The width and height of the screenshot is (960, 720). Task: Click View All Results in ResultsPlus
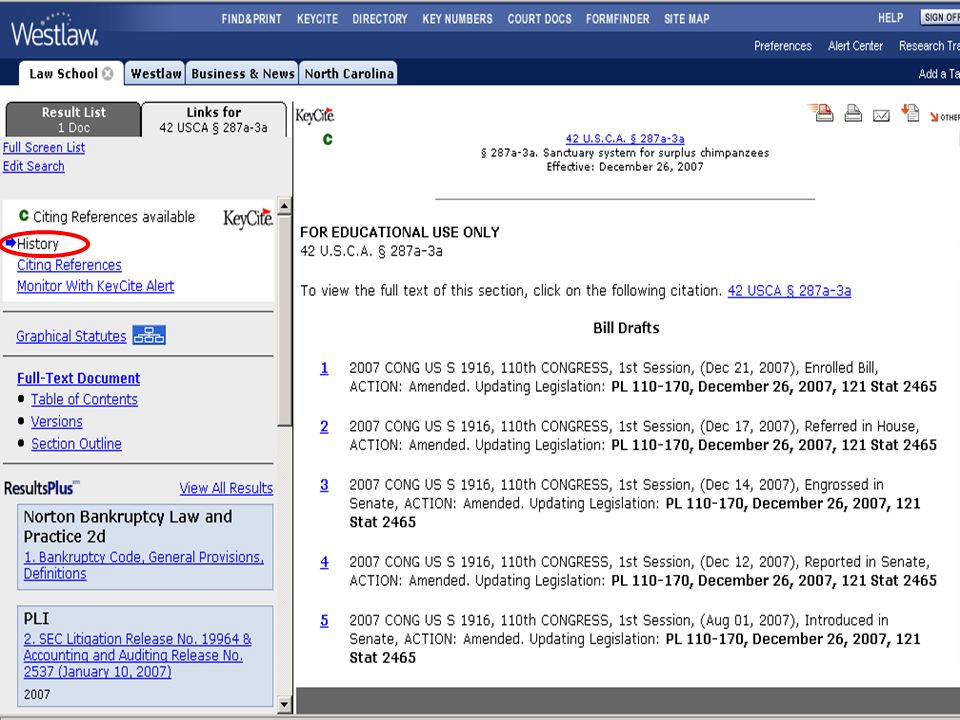pos(226,488)
